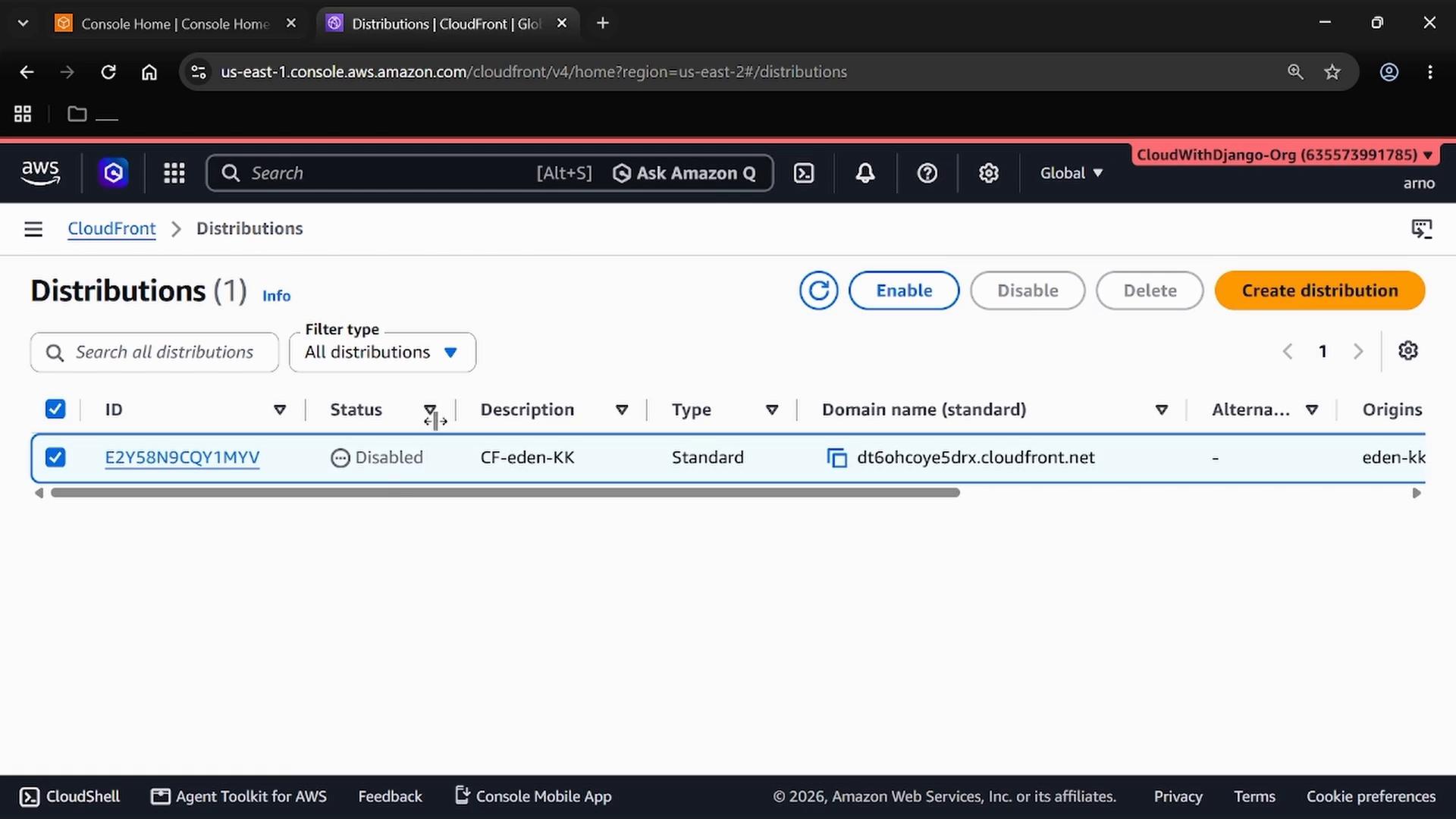
Task: Click the CloudFront breadcrumb link
Action: (x=111, y=228)
